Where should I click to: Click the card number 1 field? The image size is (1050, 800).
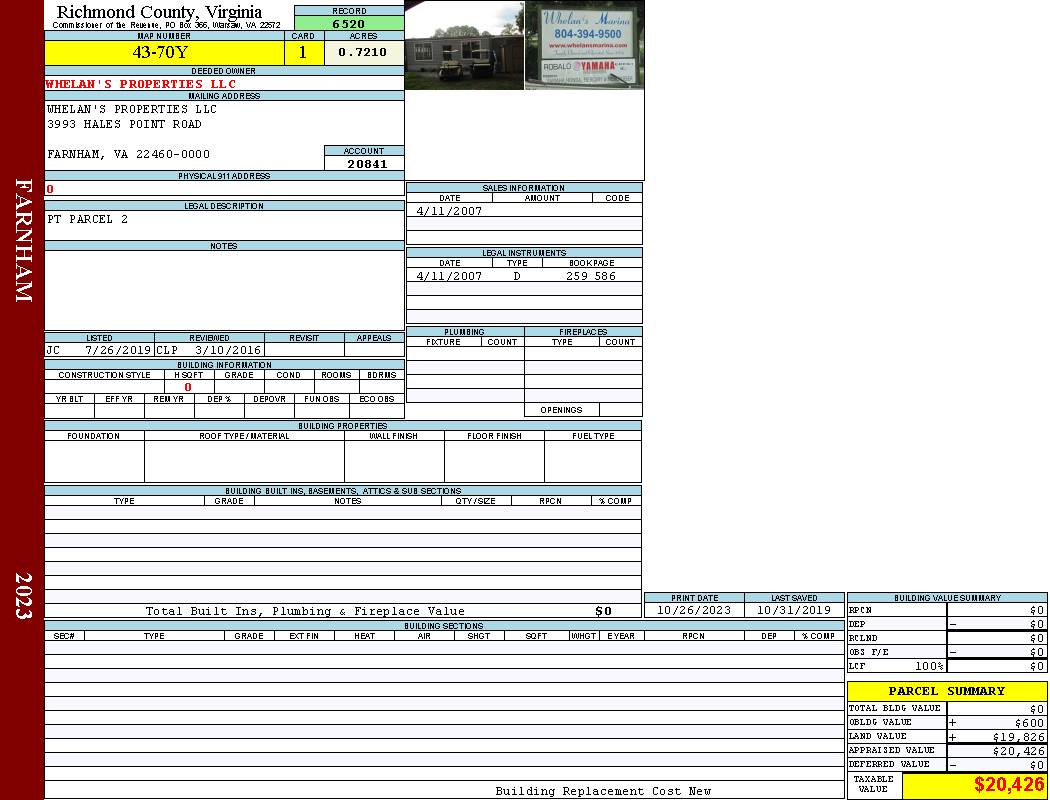(303, 52)
